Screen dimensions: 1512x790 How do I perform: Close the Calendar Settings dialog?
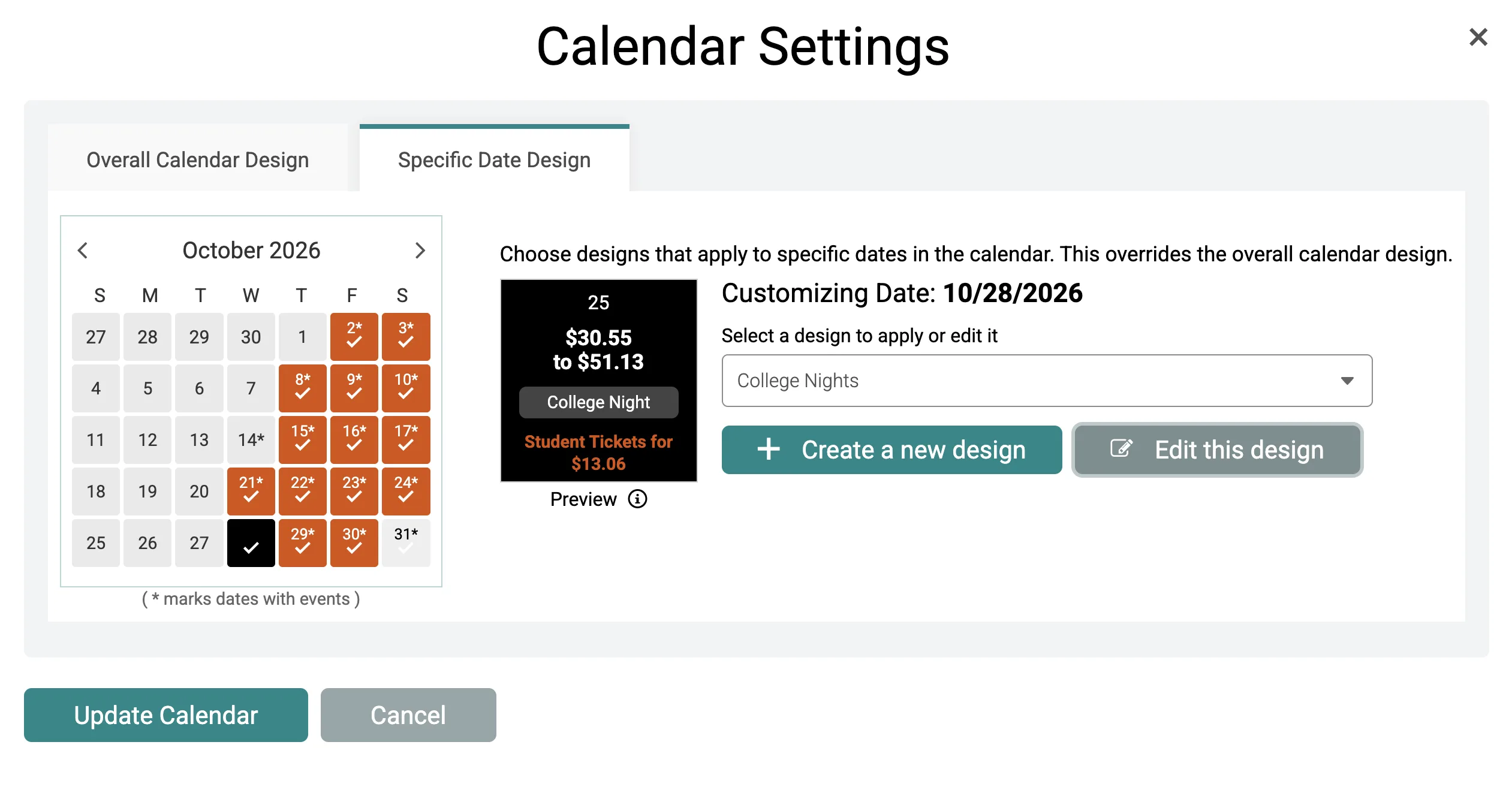click(1478, 37)
